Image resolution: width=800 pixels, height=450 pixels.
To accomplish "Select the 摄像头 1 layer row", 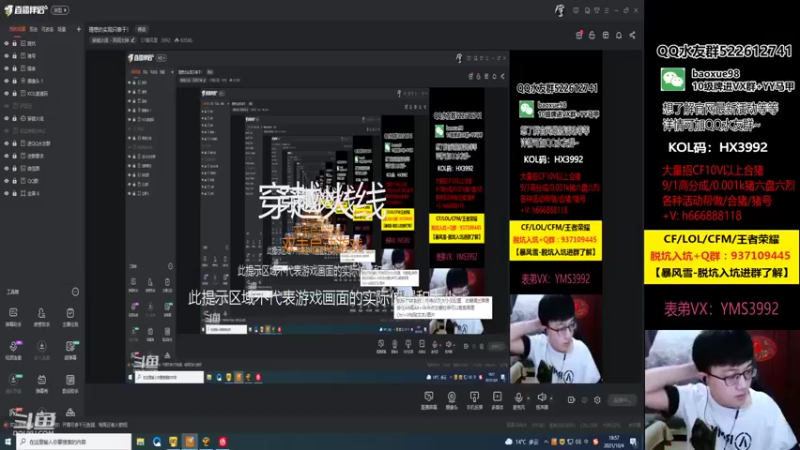I will [x=42, y=81].
